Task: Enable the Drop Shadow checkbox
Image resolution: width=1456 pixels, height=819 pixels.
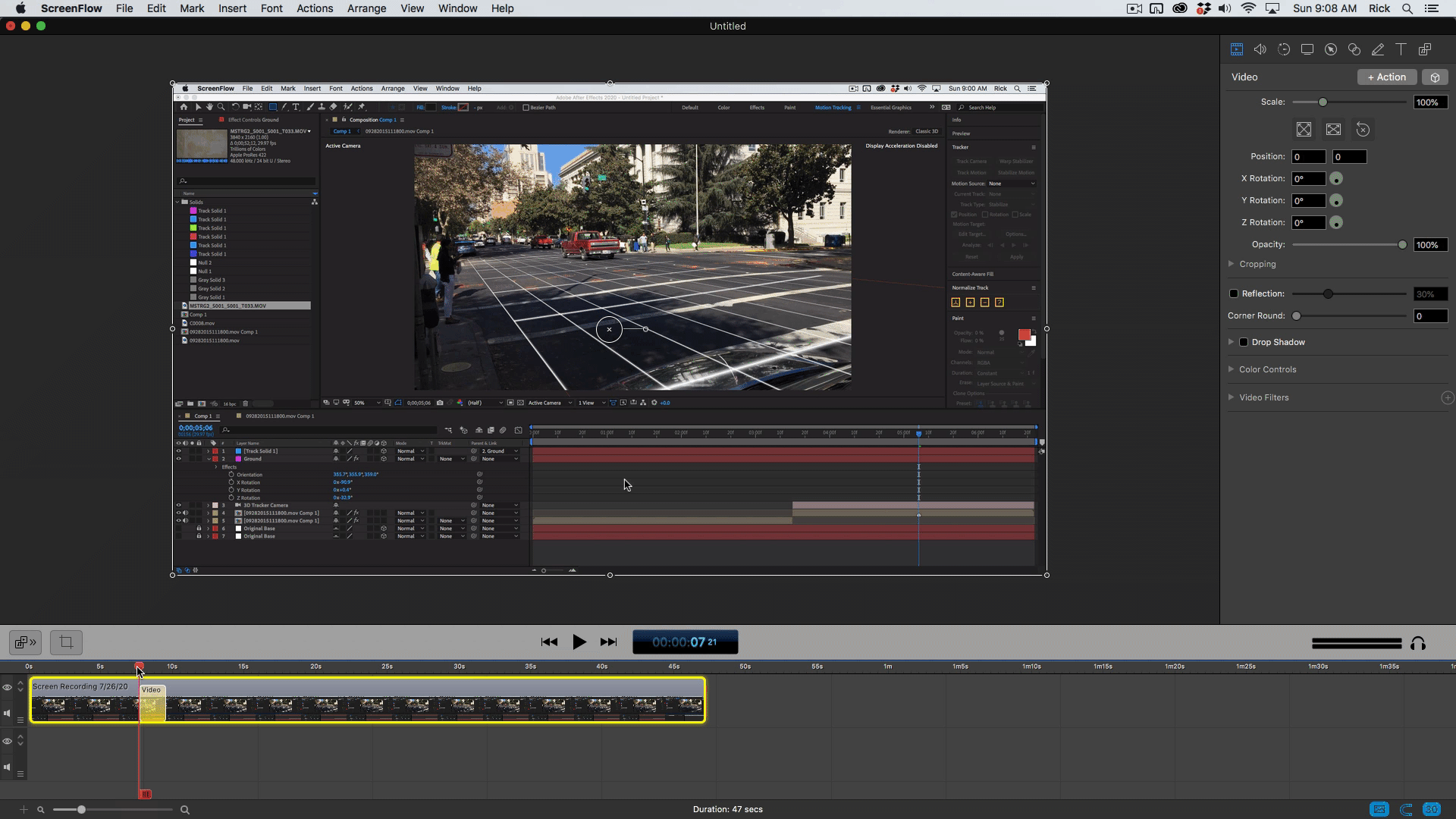Action: [1244, 342]
